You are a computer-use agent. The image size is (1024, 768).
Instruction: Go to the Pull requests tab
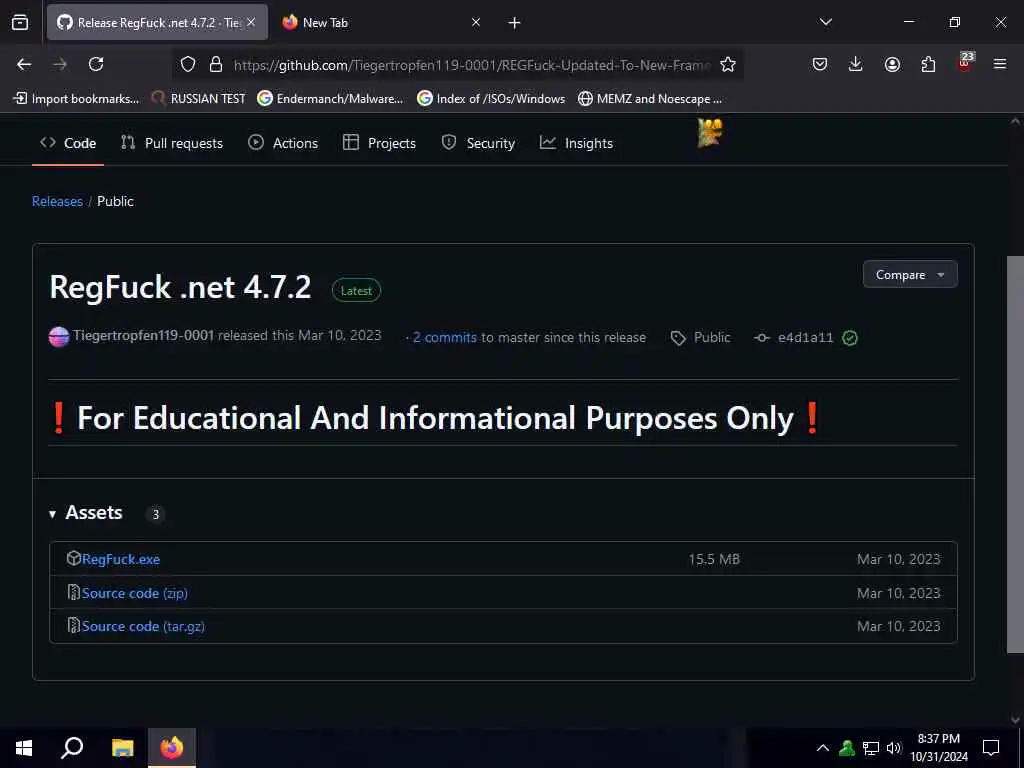tap(172, 143)
